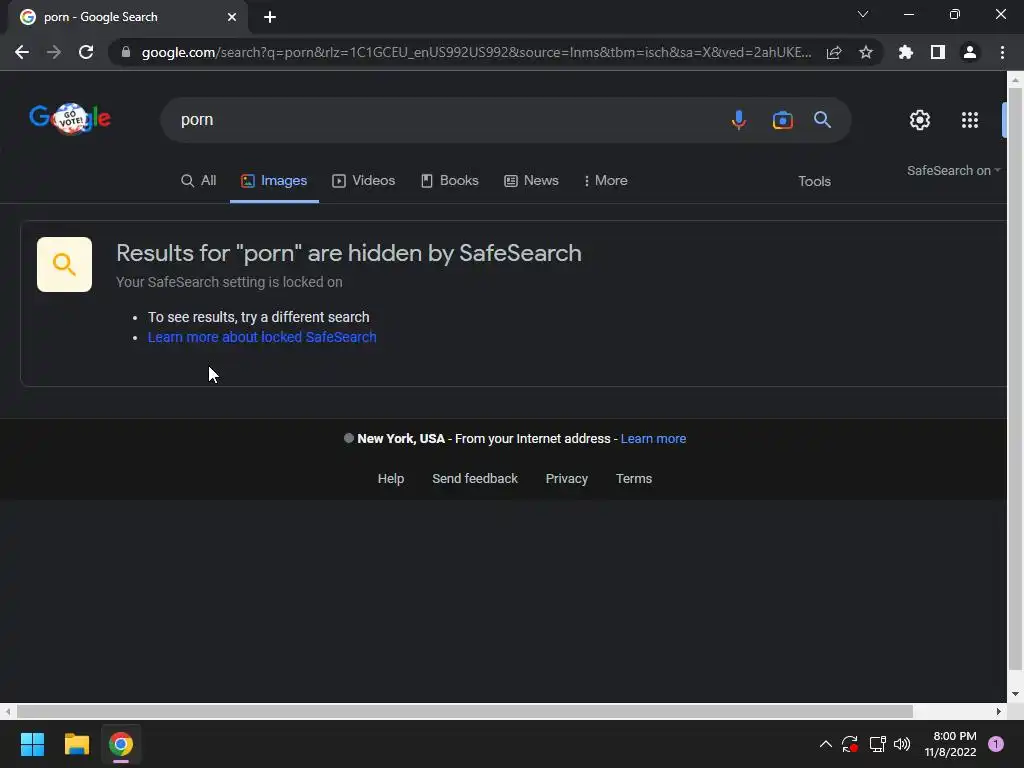Switch to the News tab
Screen dimensions: 1024x768
(532, 181)
